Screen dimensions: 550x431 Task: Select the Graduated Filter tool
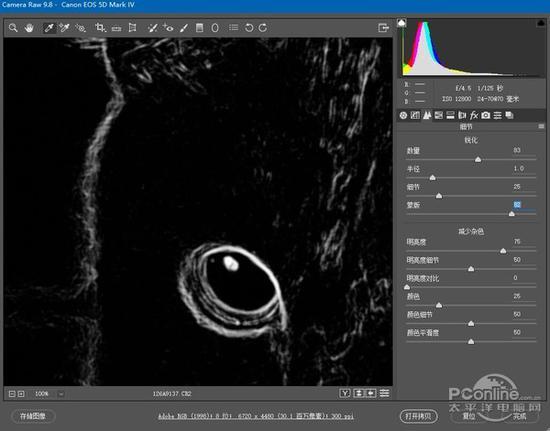(x=199, y=28)
